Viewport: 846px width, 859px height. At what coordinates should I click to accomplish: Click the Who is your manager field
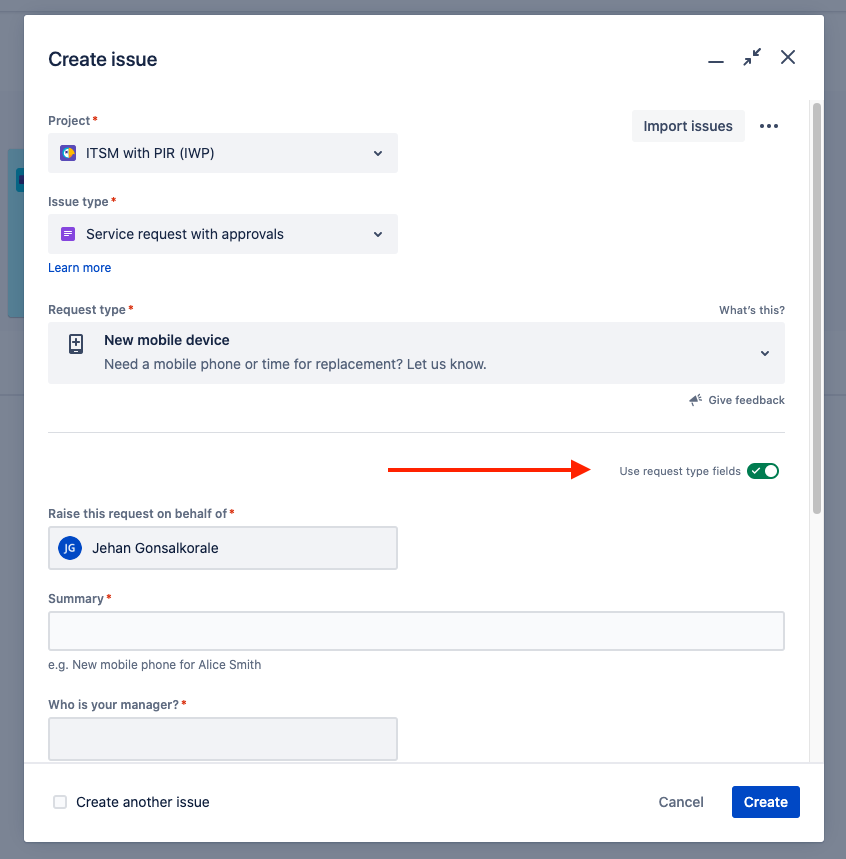click(x=223, y=739)
